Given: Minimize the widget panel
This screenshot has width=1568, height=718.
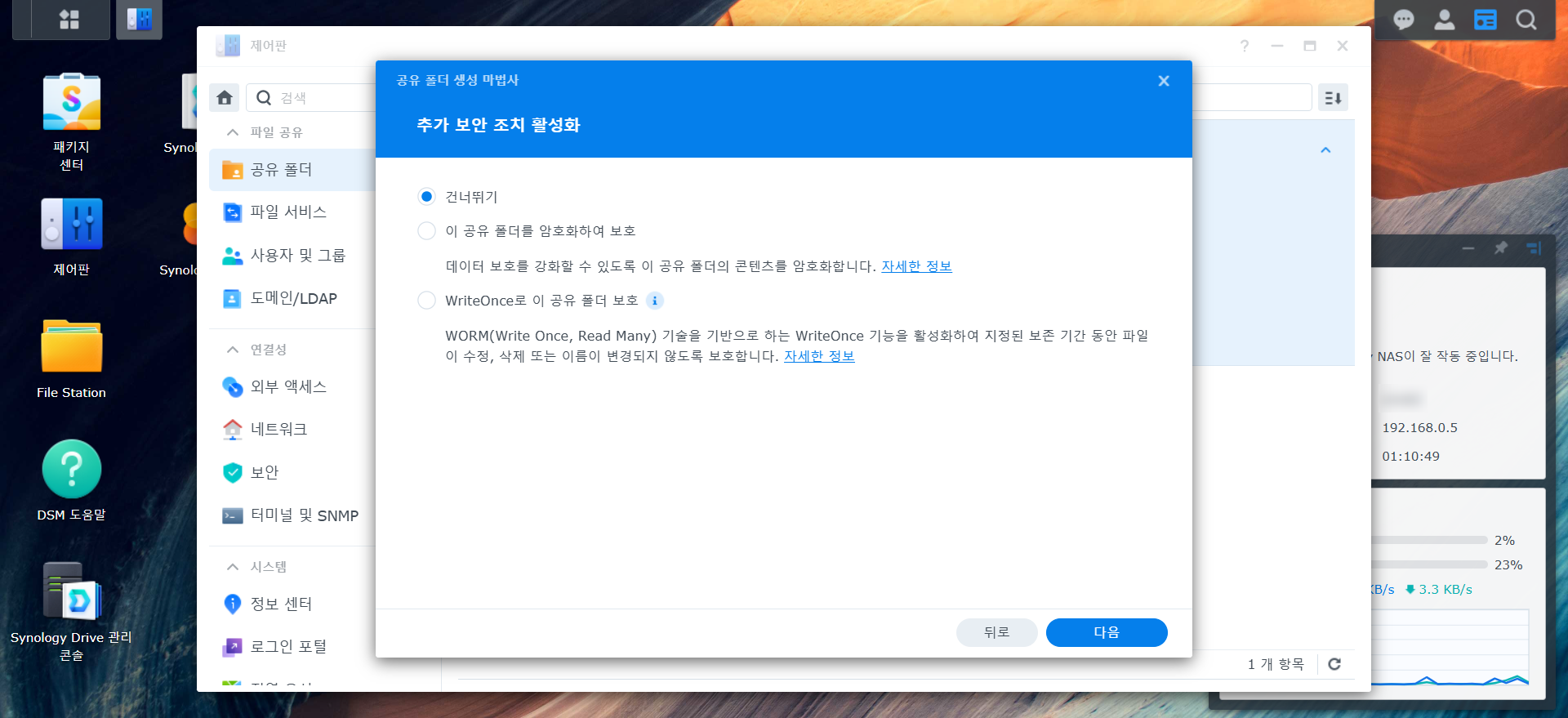Looking at the screenshot, I should (1468, 248).
